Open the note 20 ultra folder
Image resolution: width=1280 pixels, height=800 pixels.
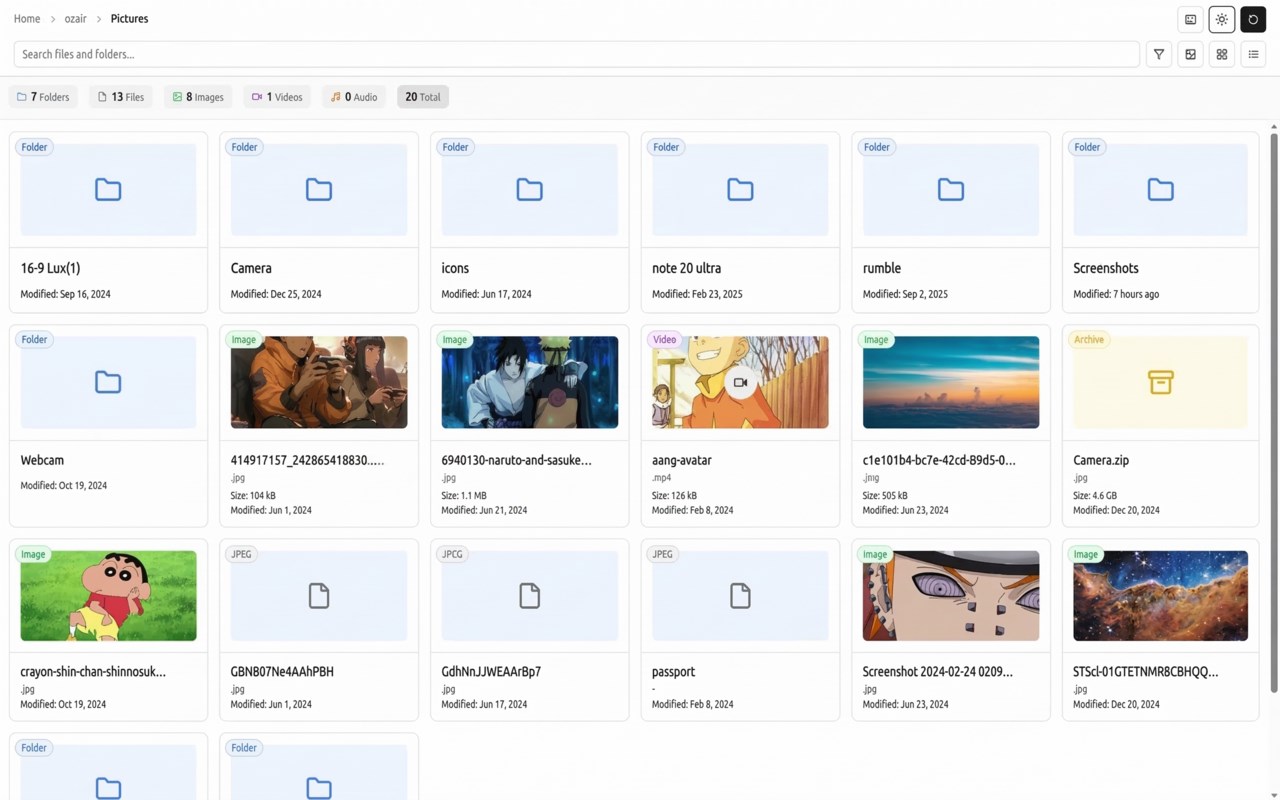[x=740, y=220]
